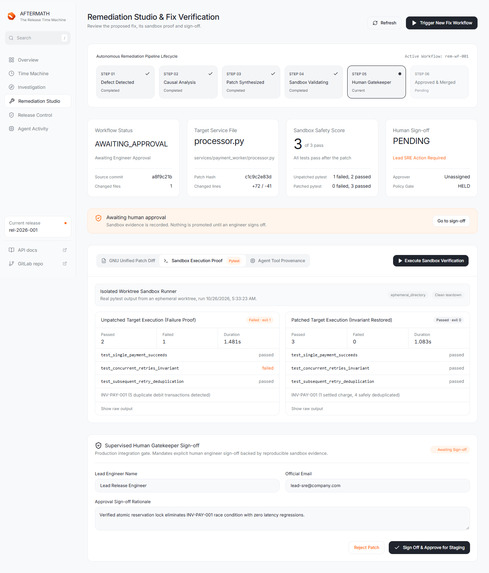Screen dimensions: 489x573
Task: Open the GitLab repo link
Action: click(38, 263)
